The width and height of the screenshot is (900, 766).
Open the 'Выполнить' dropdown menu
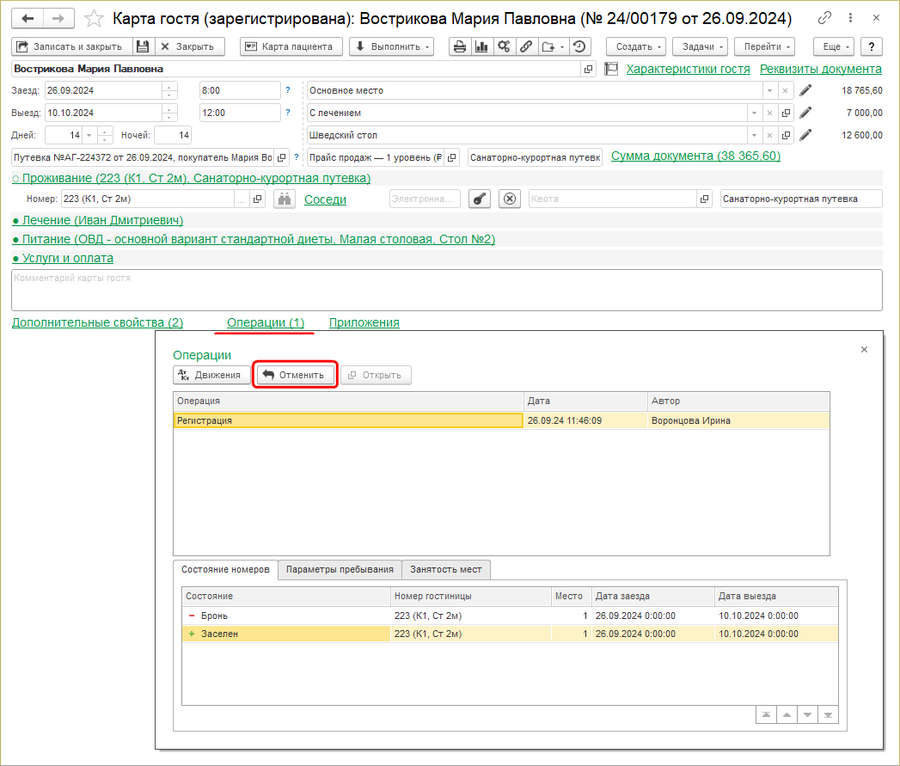[391, 47]
